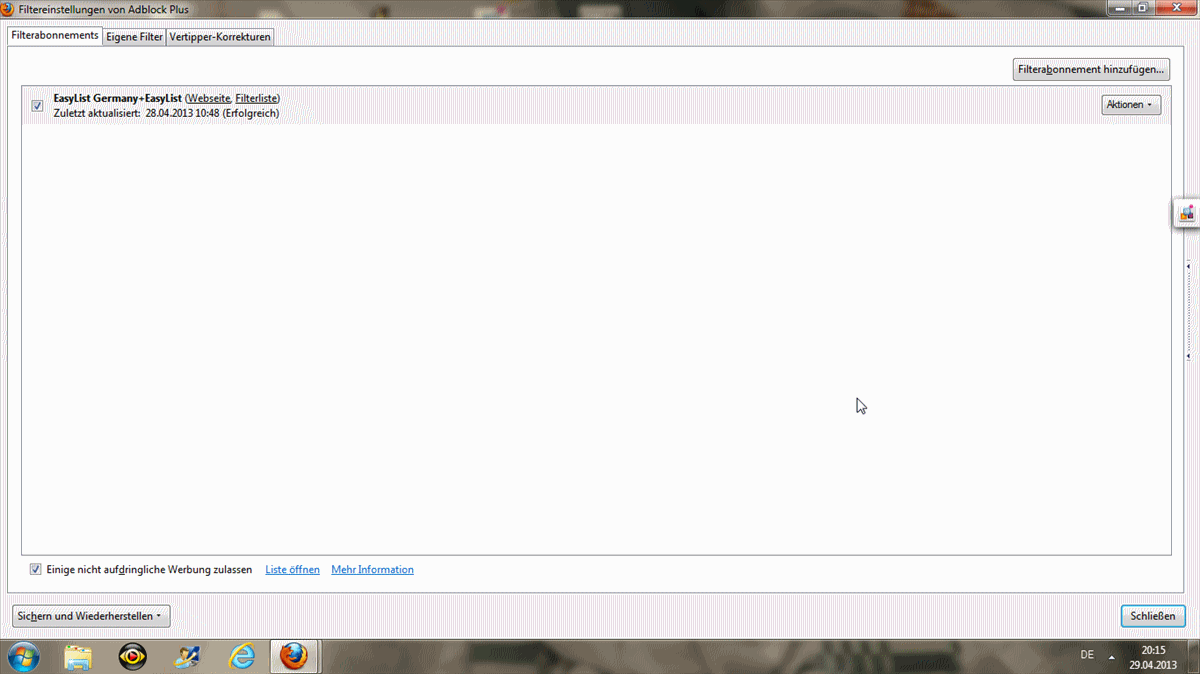1200x674 pixels.
Task: Click the Firefox icon in the title bar
Action: pyautogui.click(x=8, y=9)
